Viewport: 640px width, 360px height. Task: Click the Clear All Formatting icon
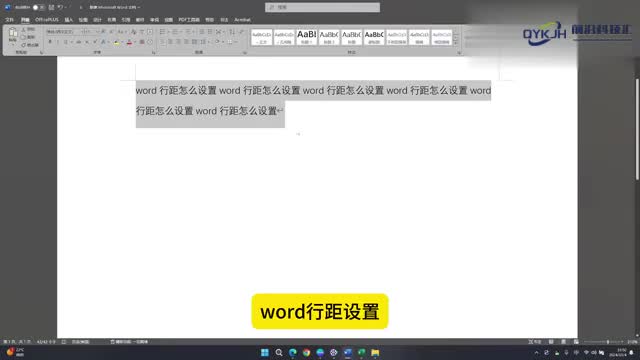point(133,31)
